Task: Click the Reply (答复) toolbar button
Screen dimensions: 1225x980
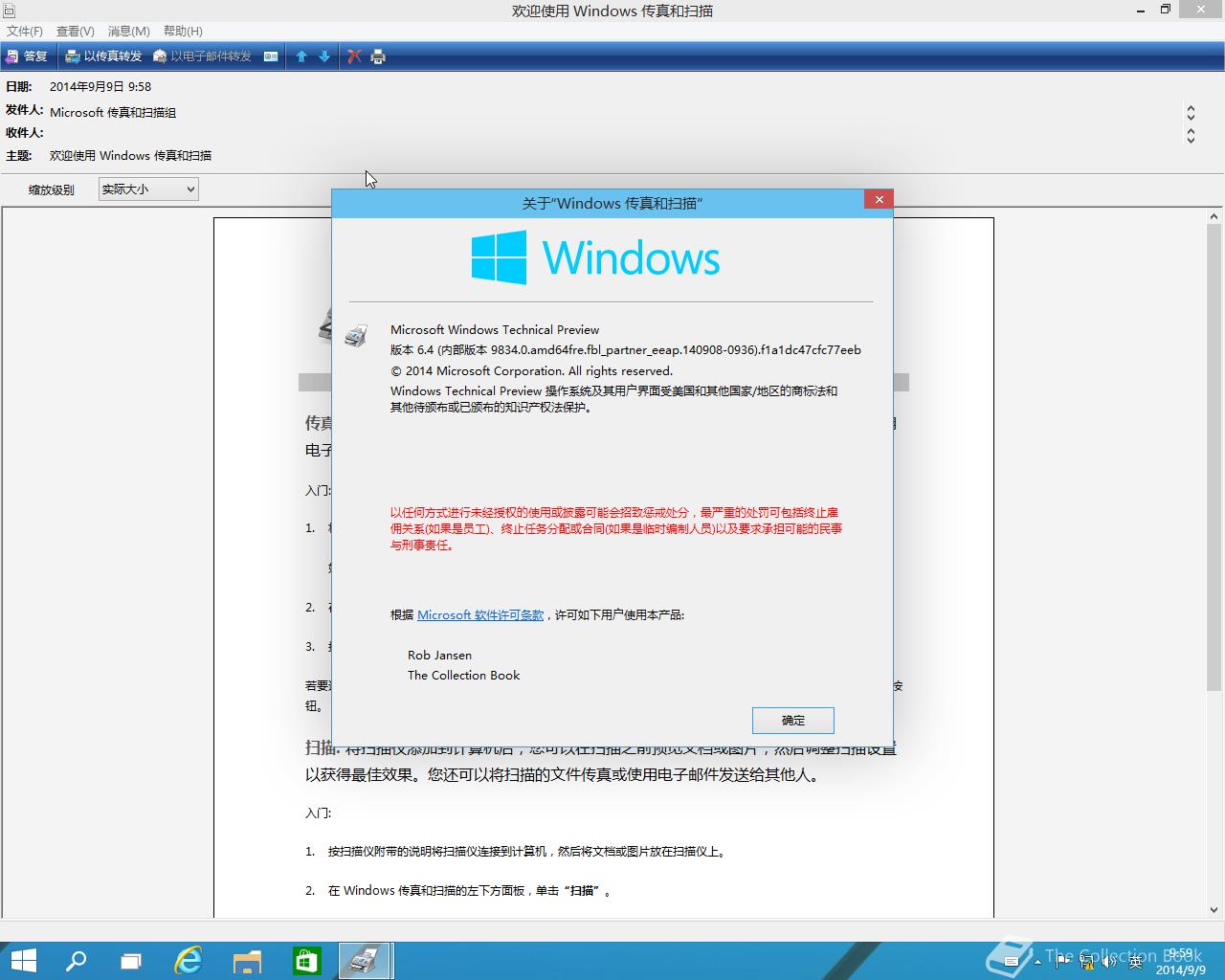Action: (x=26, y=56)
